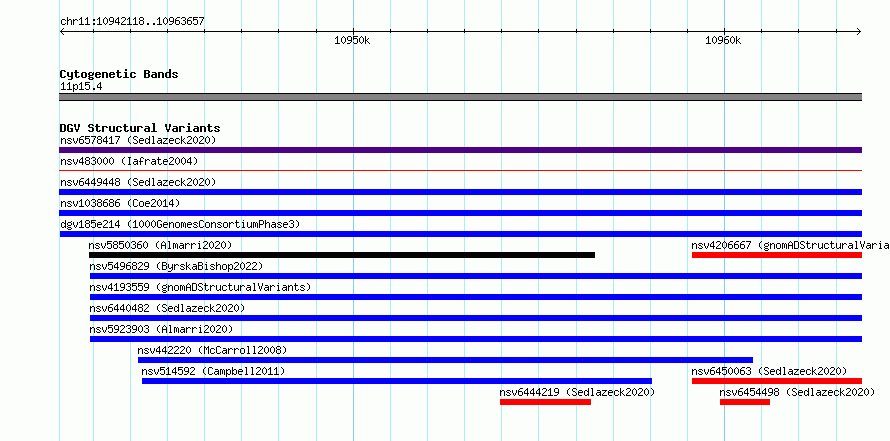890x441 pixels.
Task: Open dgv185e214 (1000GenomesConsortiumPhase3) label
Action: point(180,224)
